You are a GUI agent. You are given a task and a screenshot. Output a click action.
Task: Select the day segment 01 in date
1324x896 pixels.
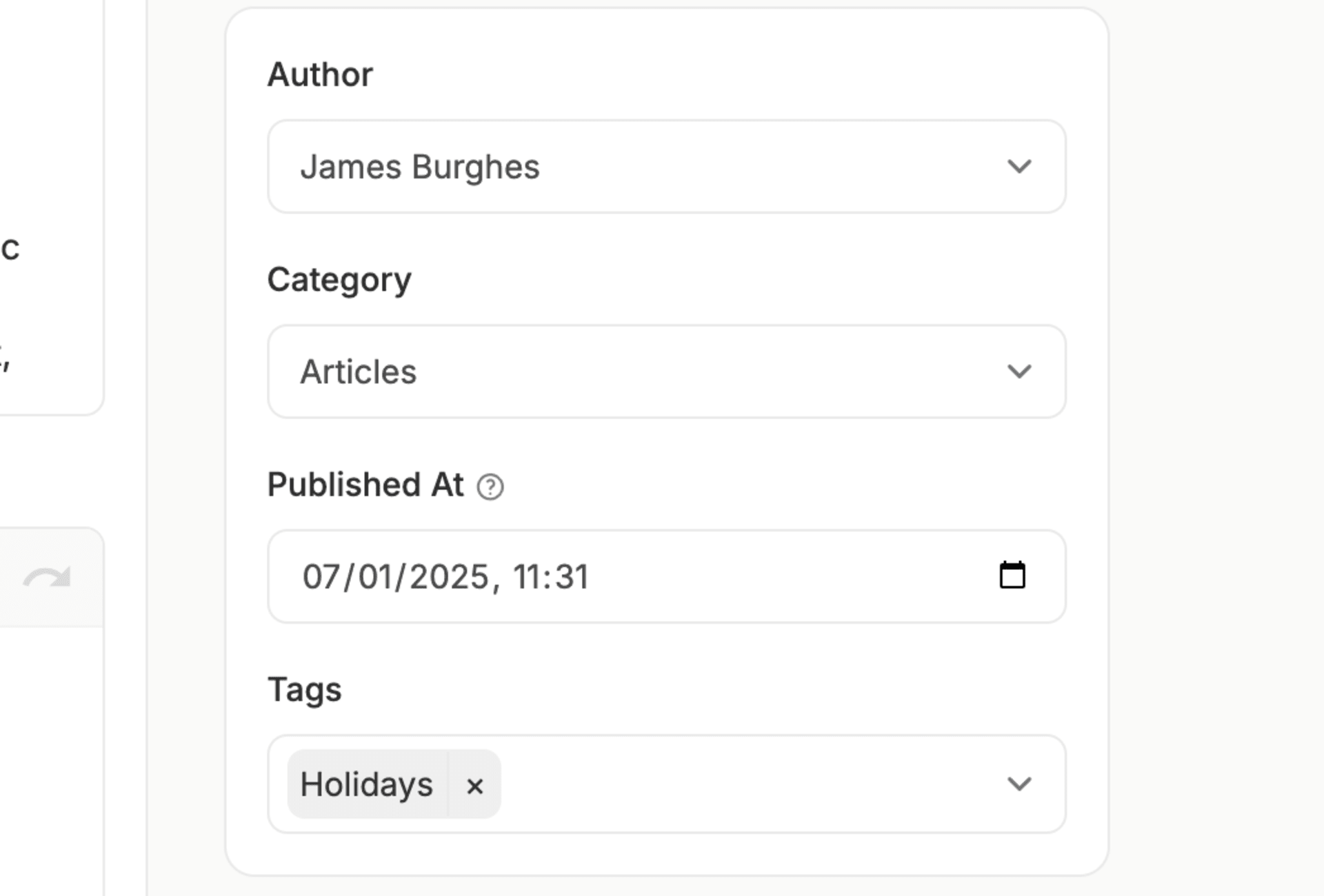[x=376, y=576]
